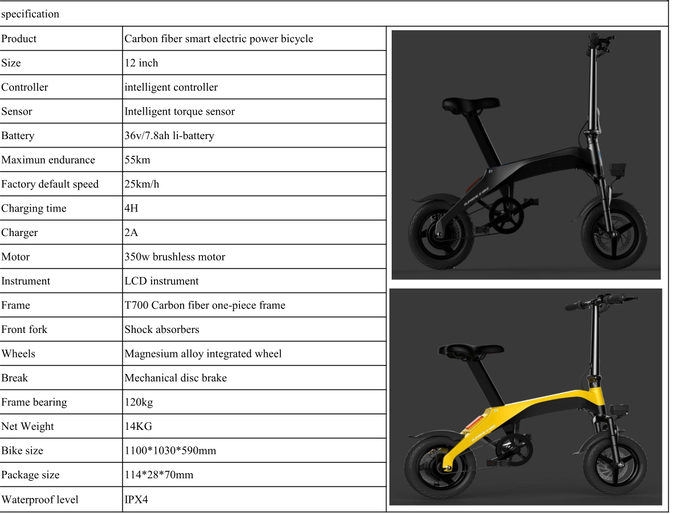Screen dimensions: 675x514
Task: Select 'Carbon fiber smart electric power bicycle' cell
Action: pyautogui.click(x=254, y=39)
